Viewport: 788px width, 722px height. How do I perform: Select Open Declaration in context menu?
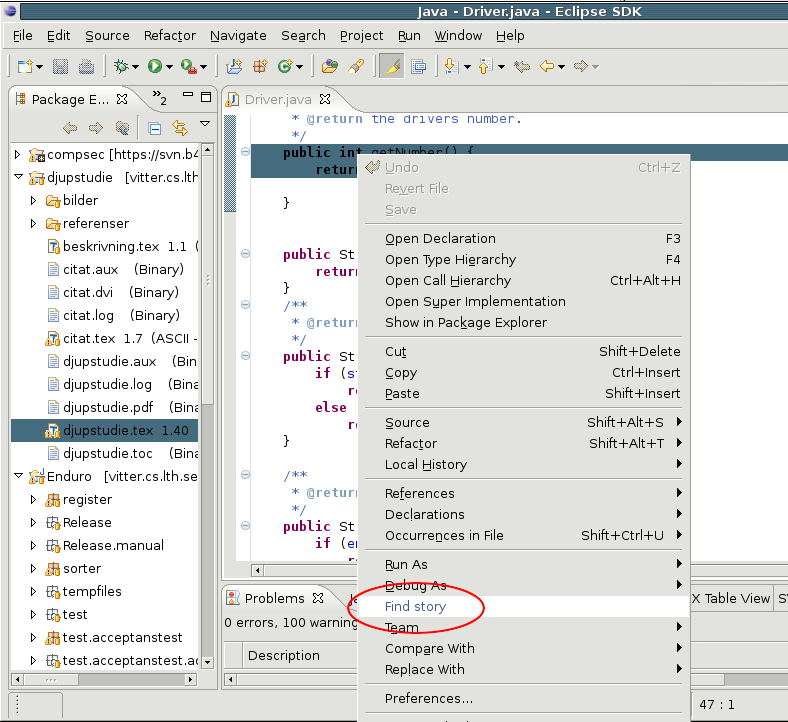(523, 239)
